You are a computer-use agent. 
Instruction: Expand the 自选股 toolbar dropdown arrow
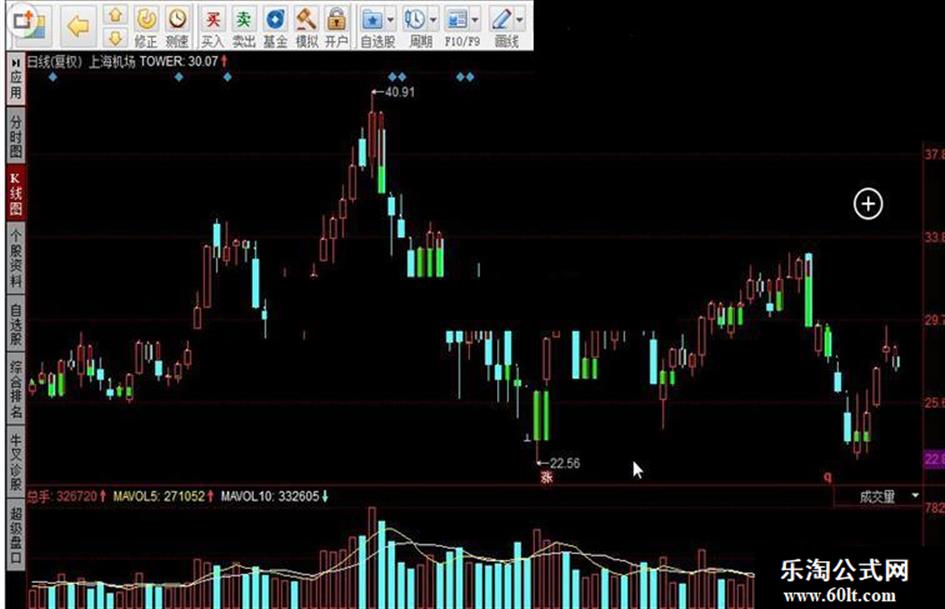(x=391, y=21)
